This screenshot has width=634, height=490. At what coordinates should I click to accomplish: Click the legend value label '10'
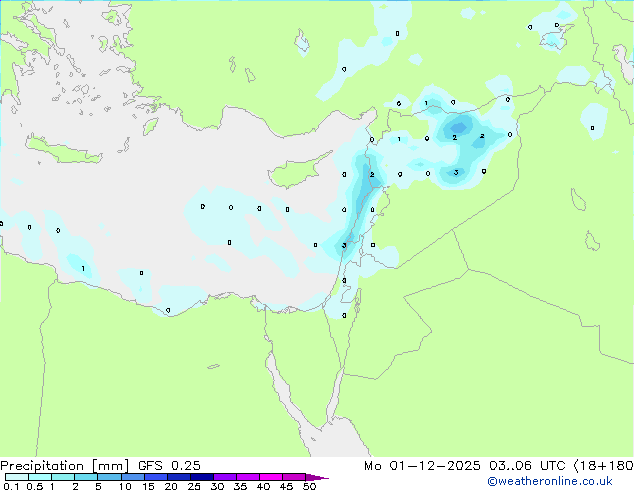pos(125,486)
